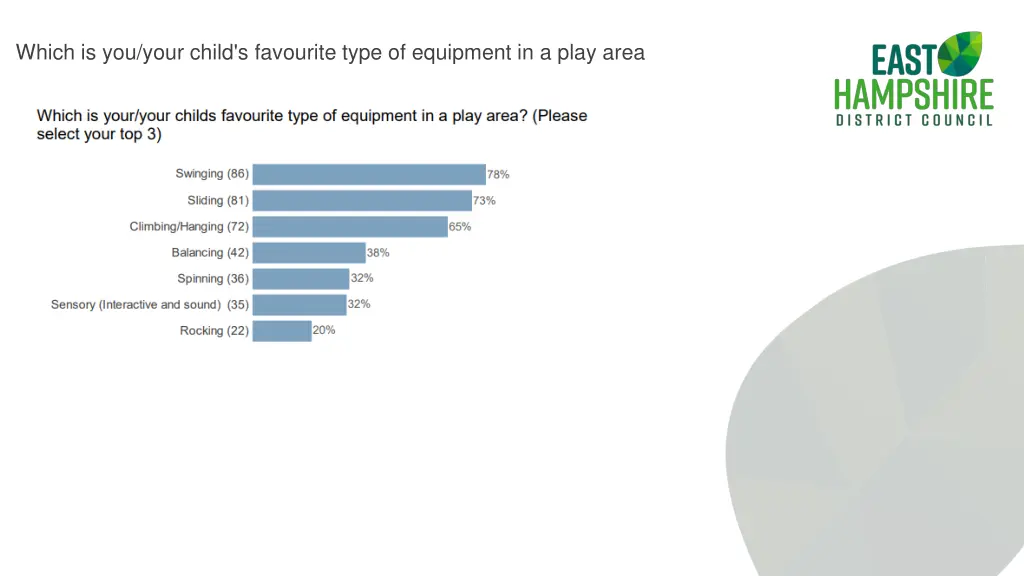Viewport: 1024px width, 576px height.
Task: Click the 20% value label
Action: click(x=324, y=330)
